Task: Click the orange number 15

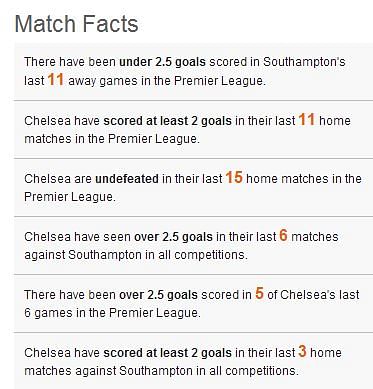Action: tap(234, 177)
